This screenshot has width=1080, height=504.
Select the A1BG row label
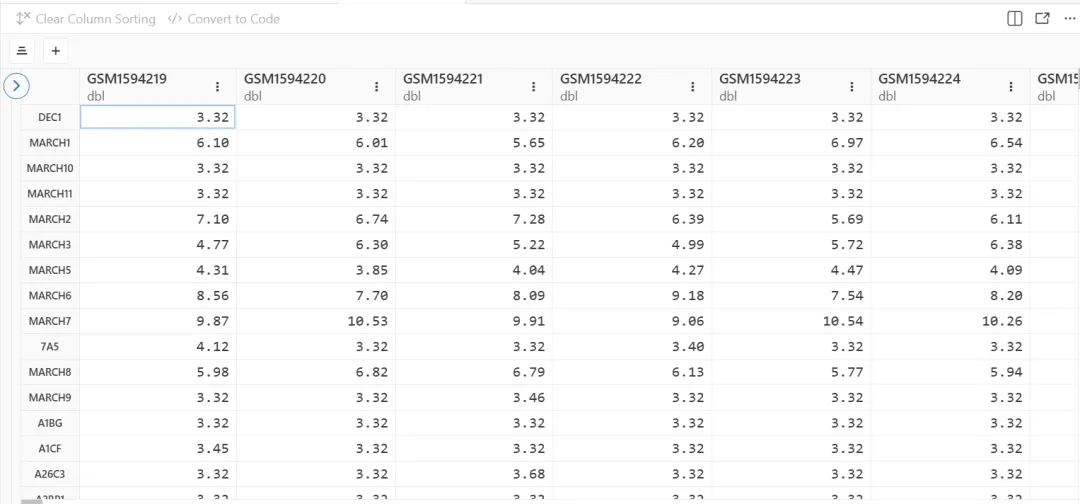pyautogui.click(x=50, y=423)
